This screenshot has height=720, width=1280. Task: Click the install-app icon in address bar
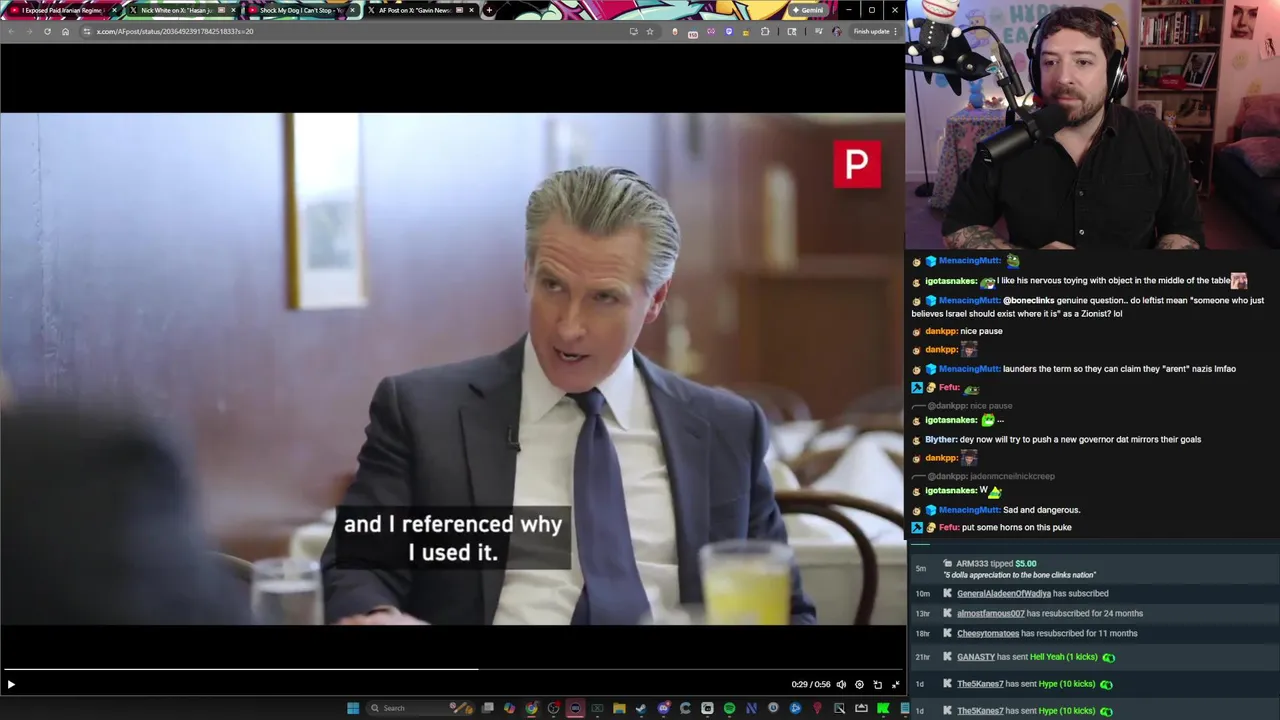(x=634, y=31)
